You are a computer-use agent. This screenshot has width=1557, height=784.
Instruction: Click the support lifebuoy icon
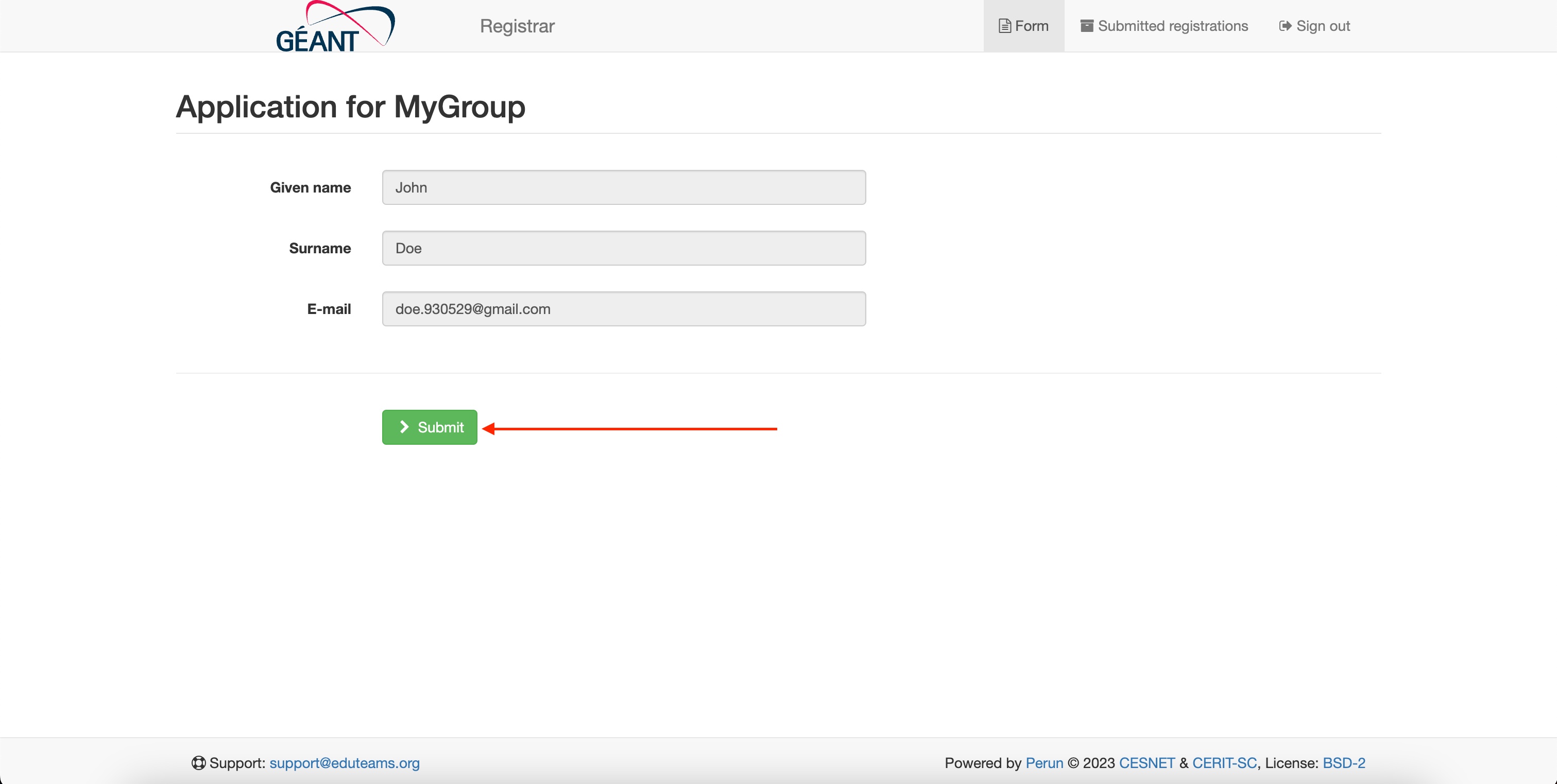(x=198, y=763)
